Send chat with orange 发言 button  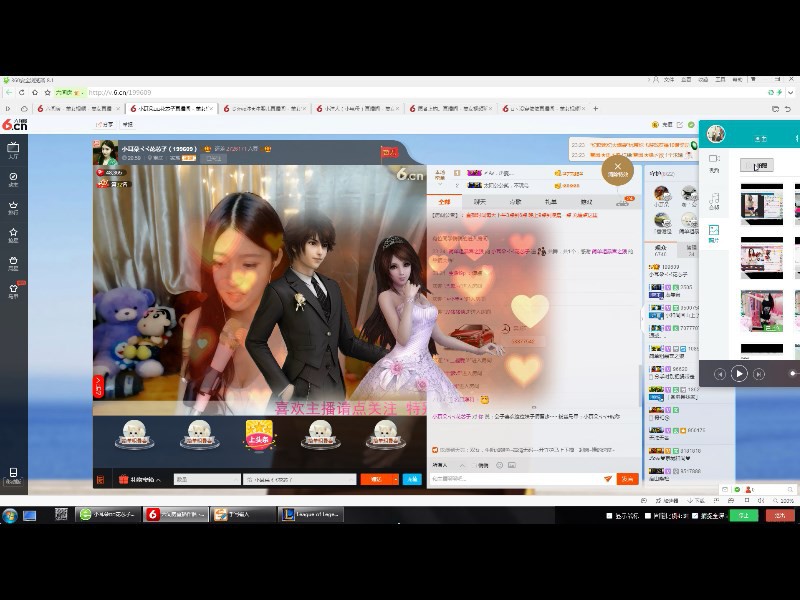[x=628, y=479]
